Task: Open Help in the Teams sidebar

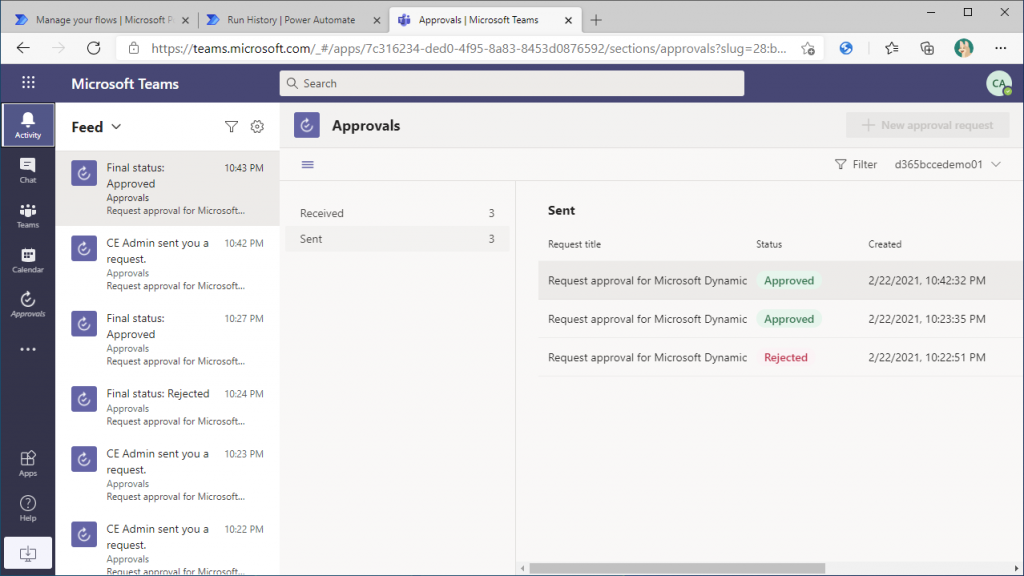Action: pos(27,508)
